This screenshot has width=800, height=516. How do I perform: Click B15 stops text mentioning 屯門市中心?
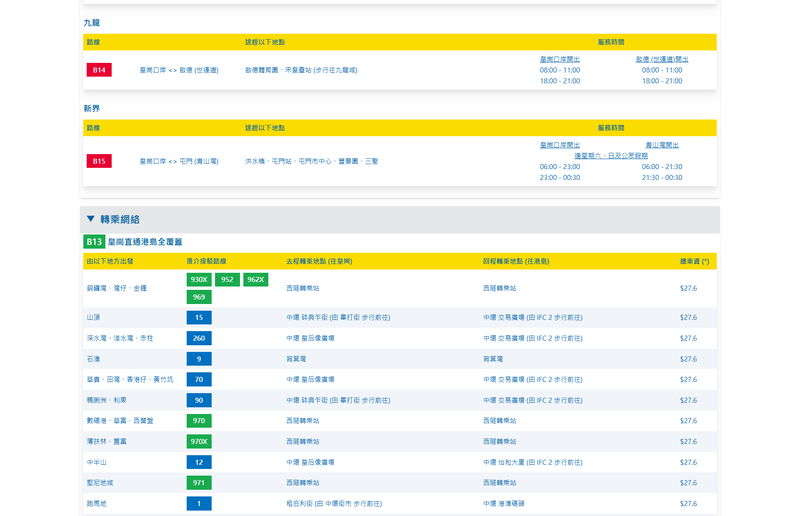(x=312, y=161)
